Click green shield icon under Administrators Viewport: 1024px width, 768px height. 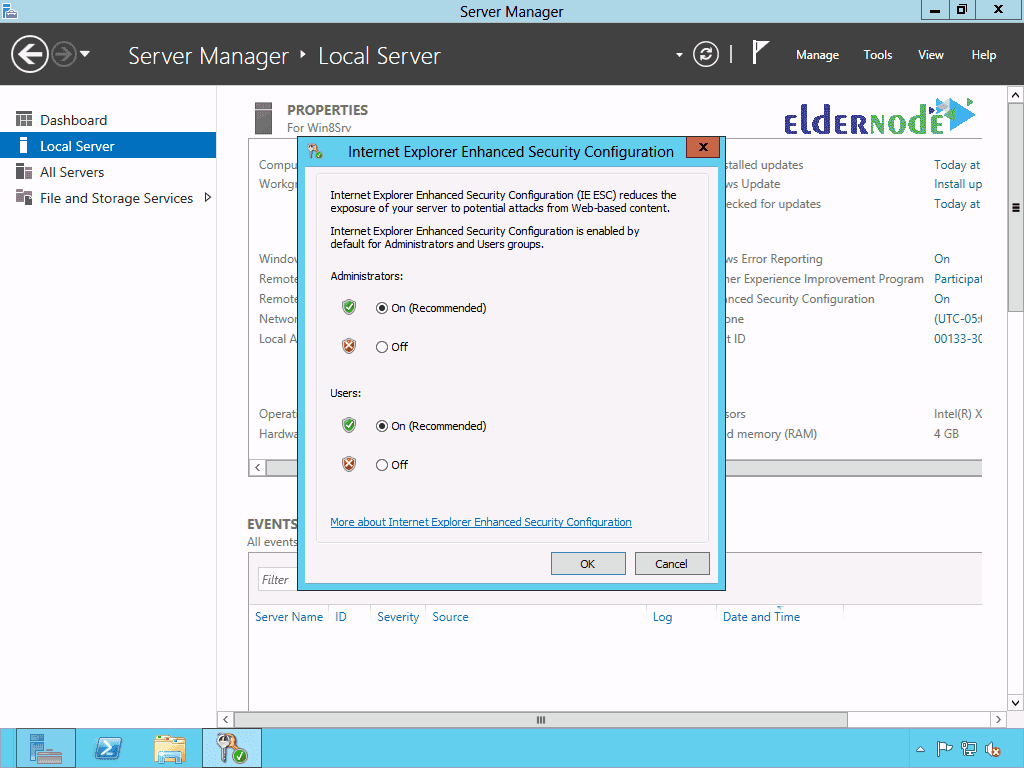click(349, 307)
